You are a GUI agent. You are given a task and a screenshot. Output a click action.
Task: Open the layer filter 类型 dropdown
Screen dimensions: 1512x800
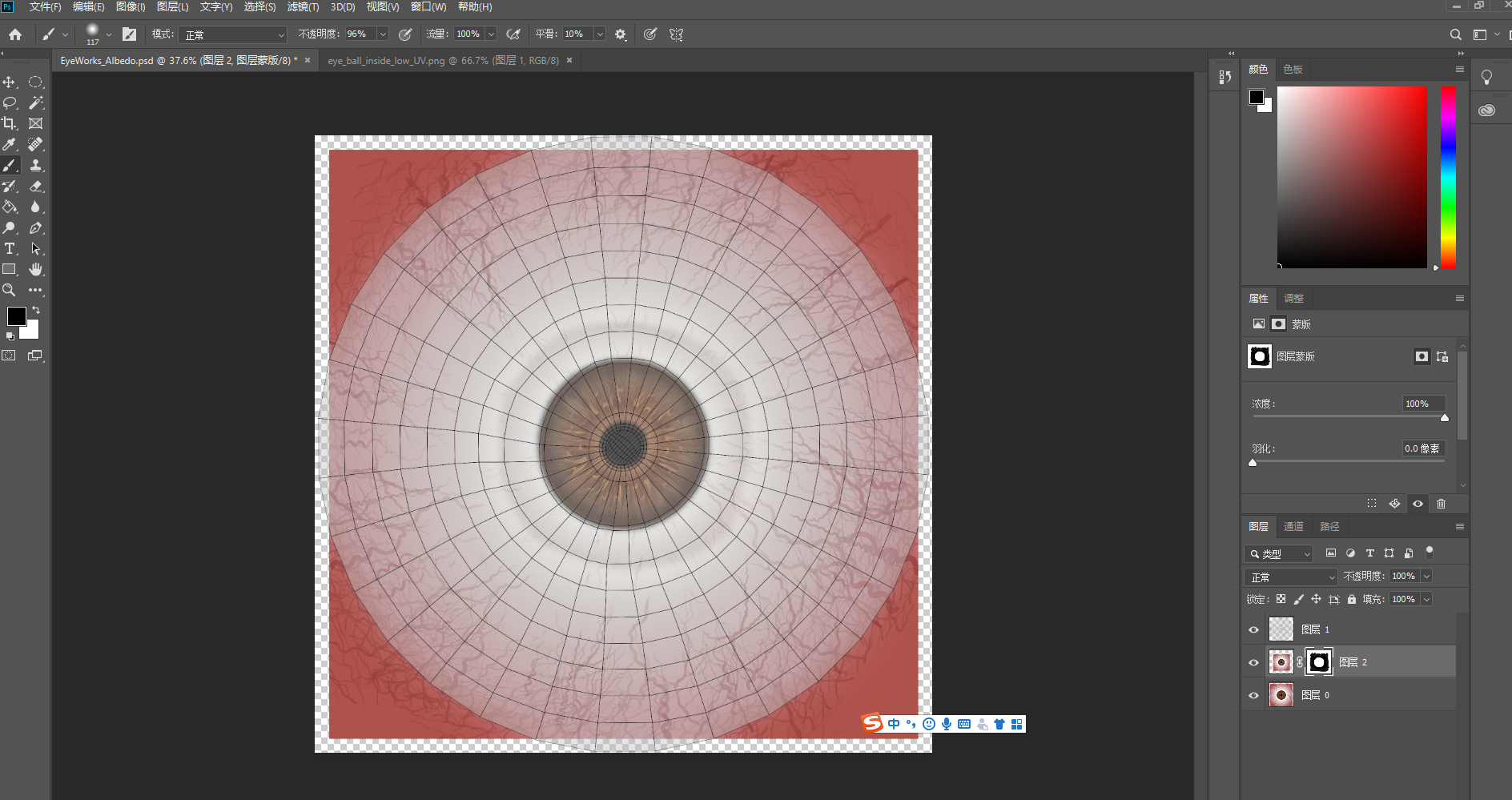tap(1279, 553)
